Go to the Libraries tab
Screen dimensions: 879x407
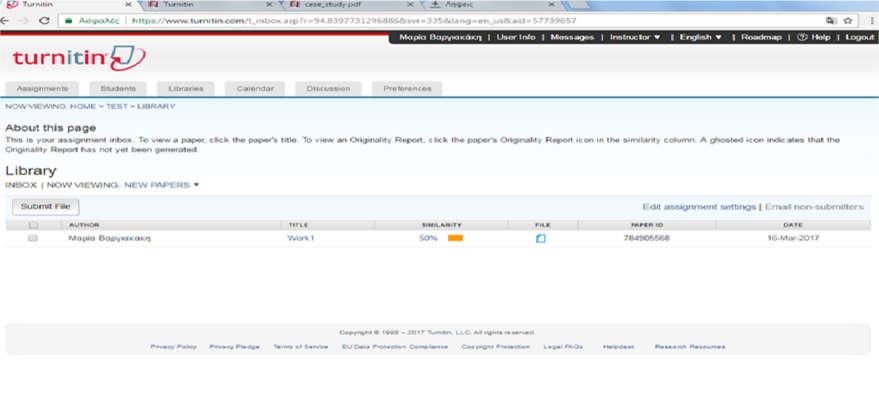coord(186,89)
